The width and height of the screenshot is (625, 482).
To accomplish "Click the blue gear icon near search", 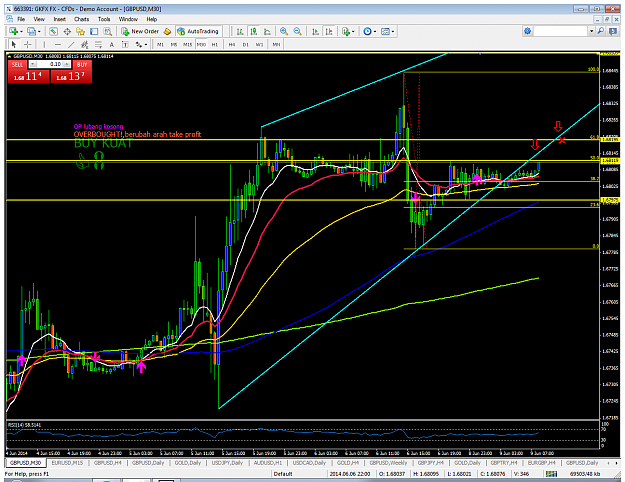I will 527,31.
